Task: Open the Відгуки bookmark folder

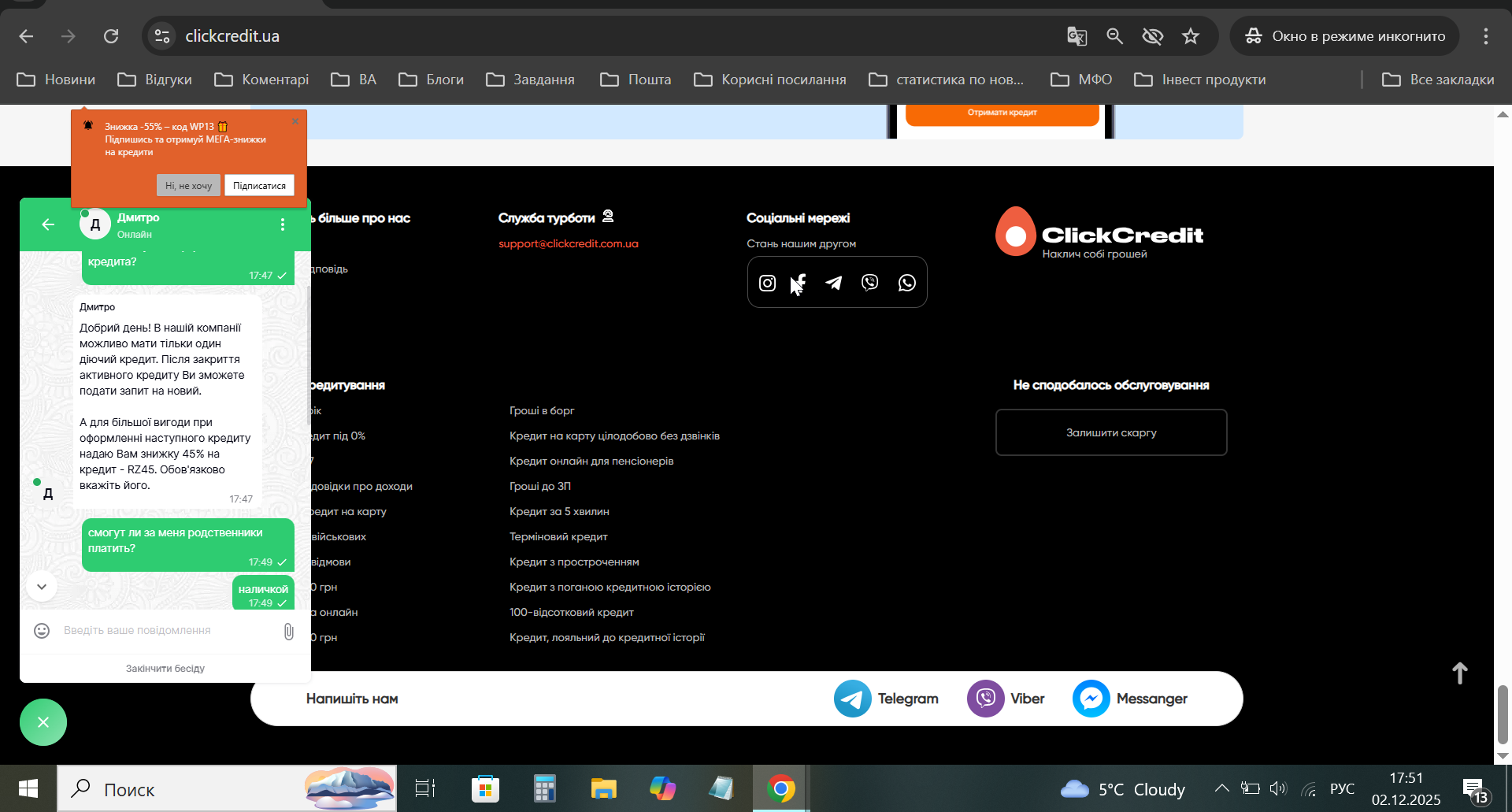Action: coord(154,80)
